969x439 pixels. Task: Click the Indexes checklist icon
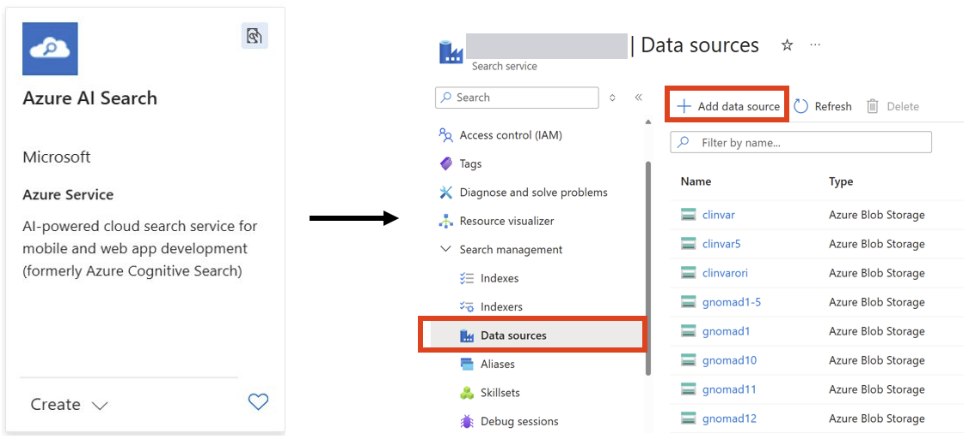point(467,278)
